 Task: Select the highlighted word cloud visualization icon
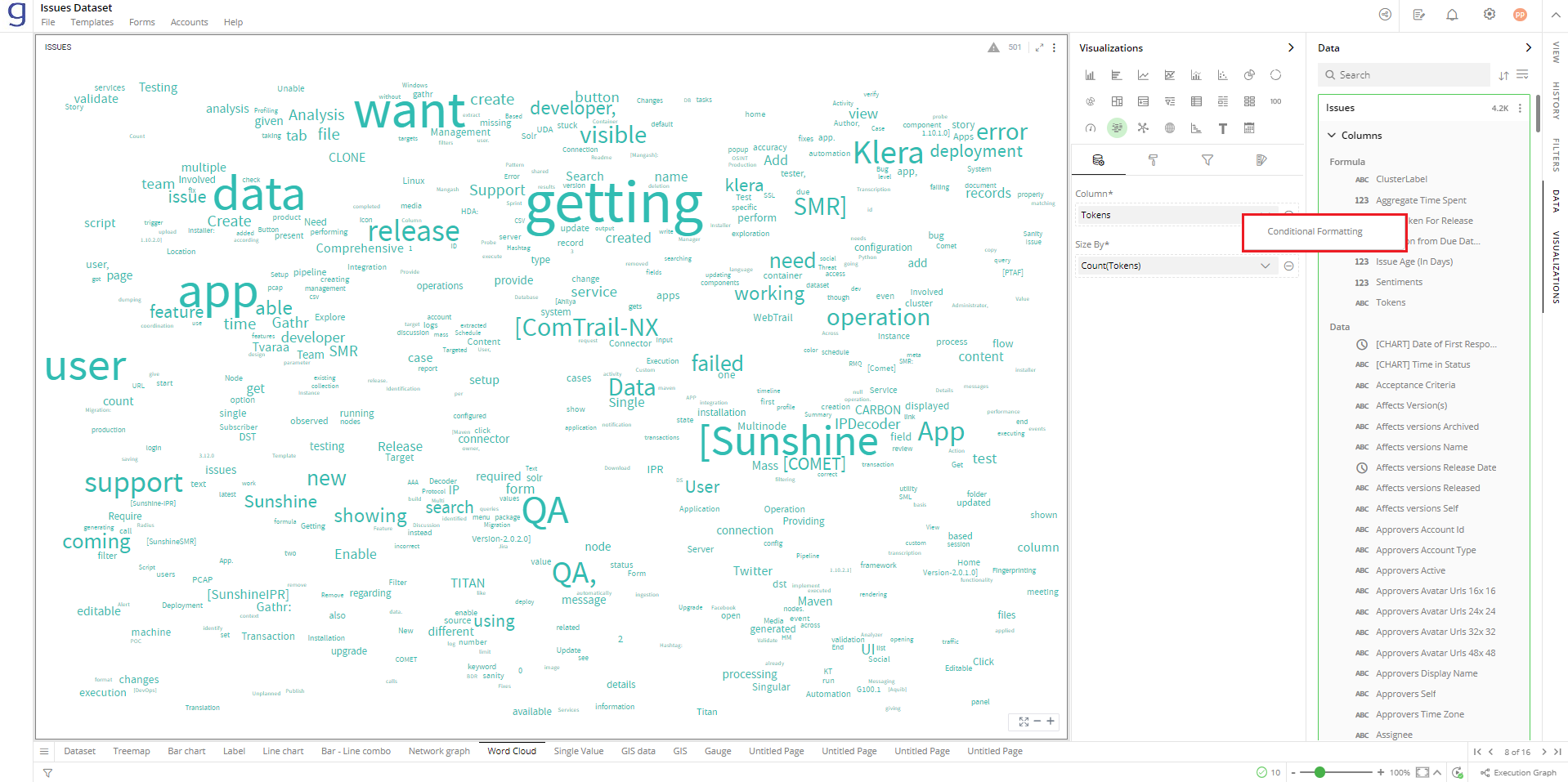[1117, 128]
